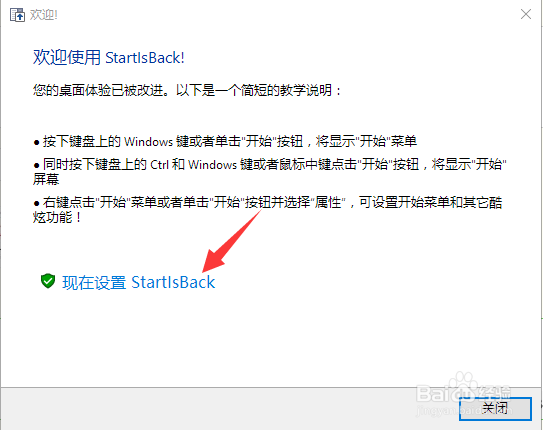Click the StartIsBack window icon in title bar

click(x=17, y=15)
